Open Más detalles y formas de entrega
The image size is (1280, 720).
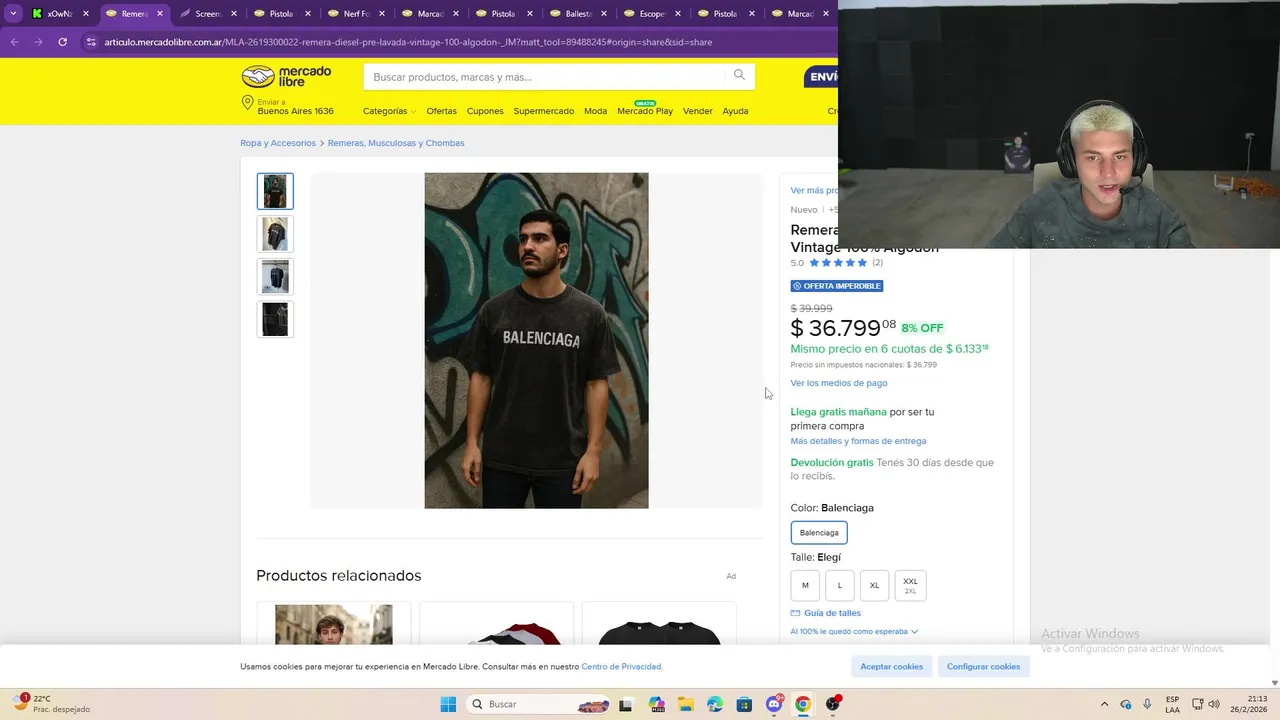pyautogui.click(x=858, y=441)
